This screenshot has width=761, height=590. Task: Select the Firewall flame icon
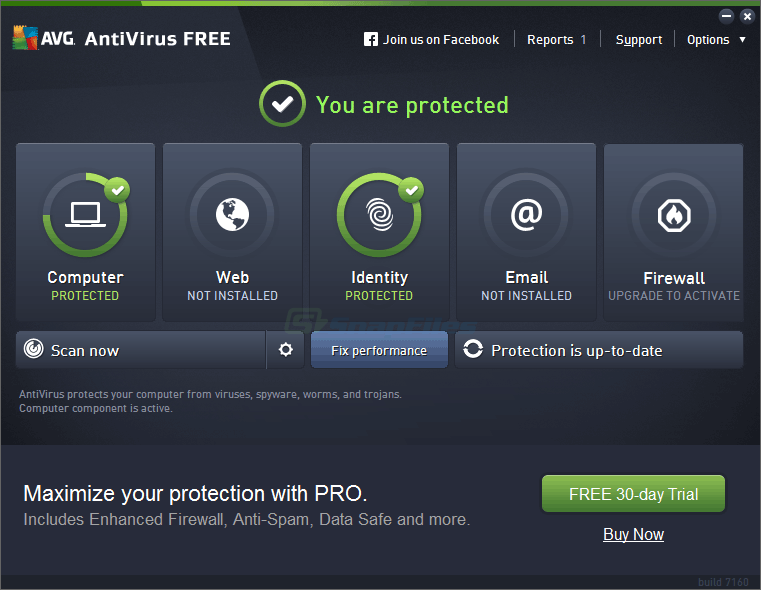click(673, 215)
